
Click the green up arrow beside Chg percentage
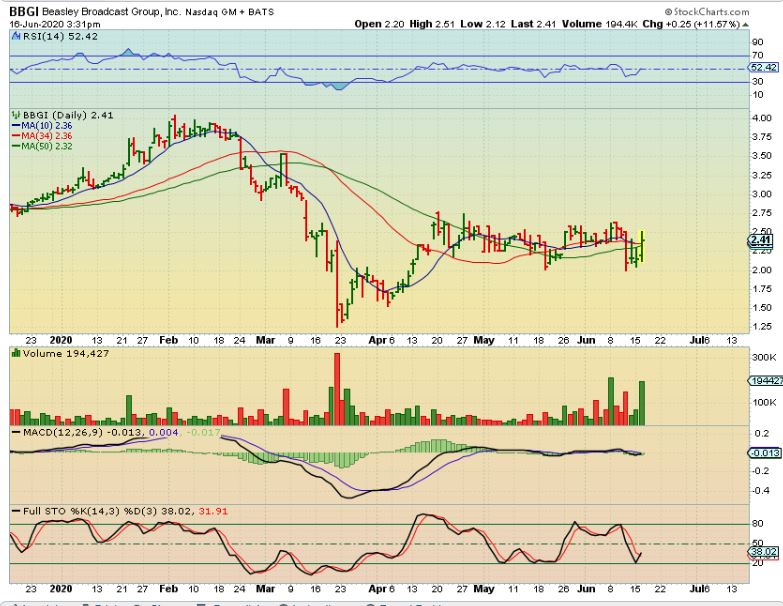tap(746, 24)
